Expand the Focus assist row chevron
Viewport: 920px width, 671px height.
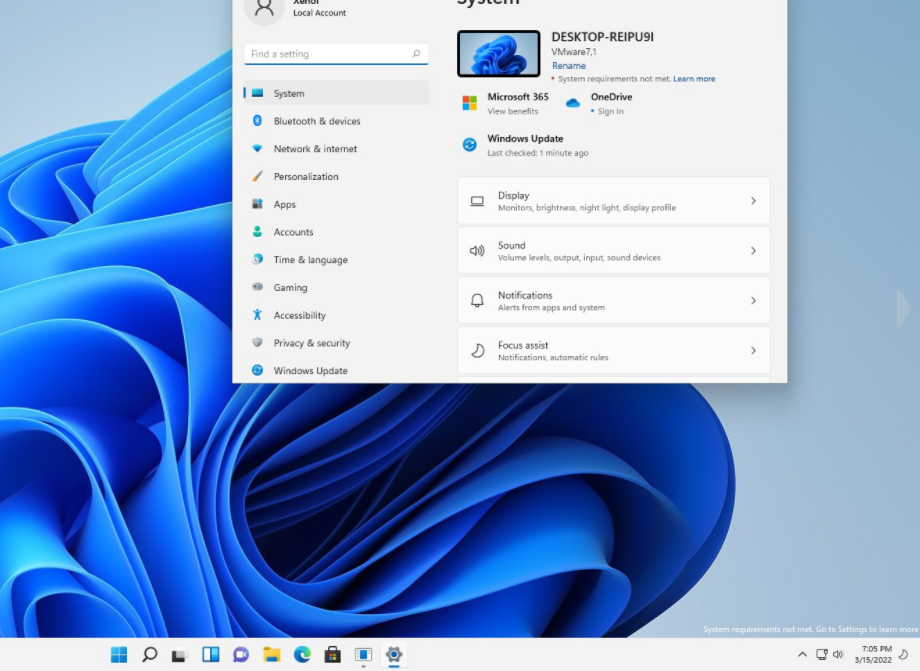tap(753, 350)
